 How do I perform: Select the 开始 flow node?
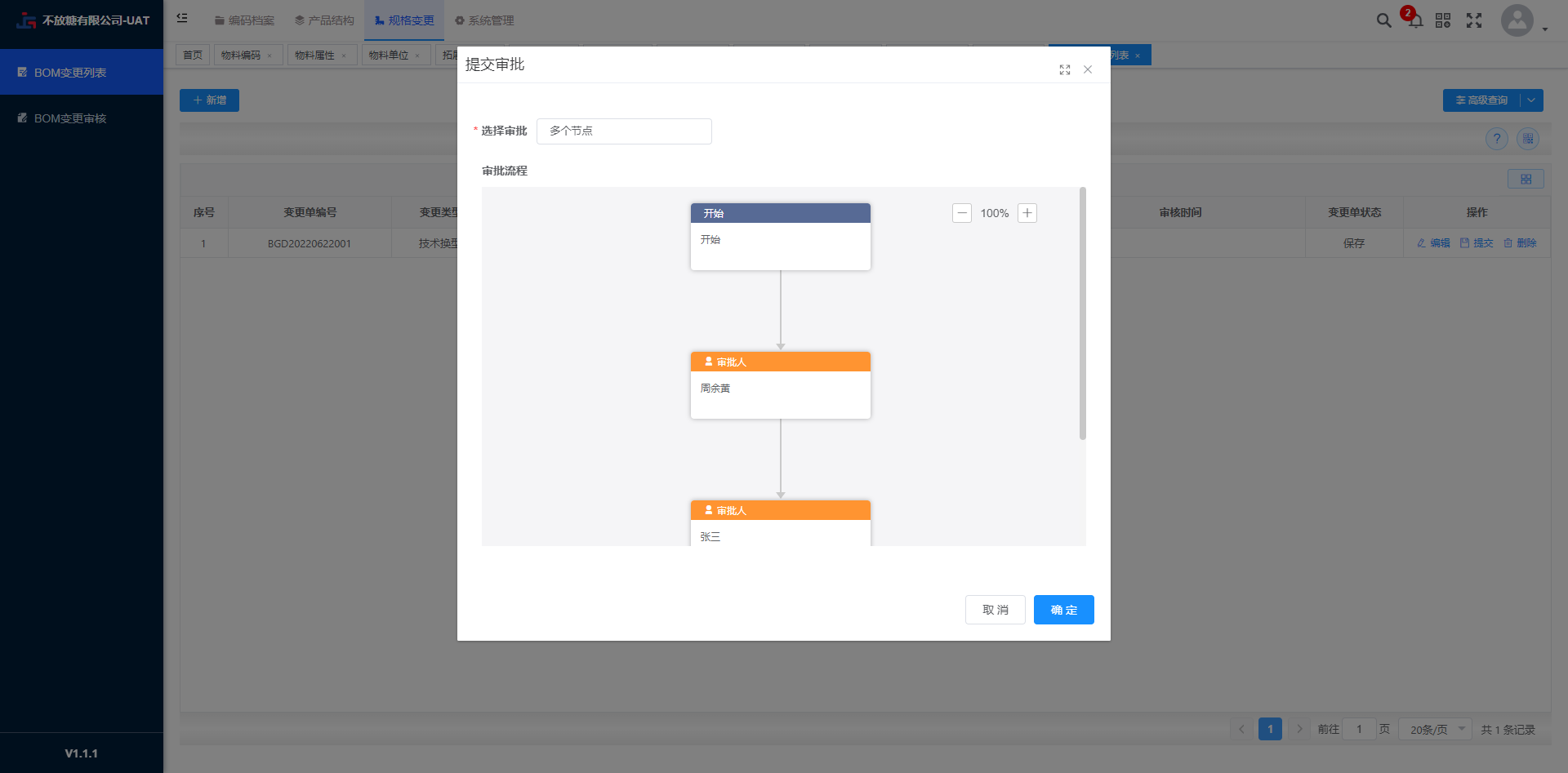[x=781, y=237]
